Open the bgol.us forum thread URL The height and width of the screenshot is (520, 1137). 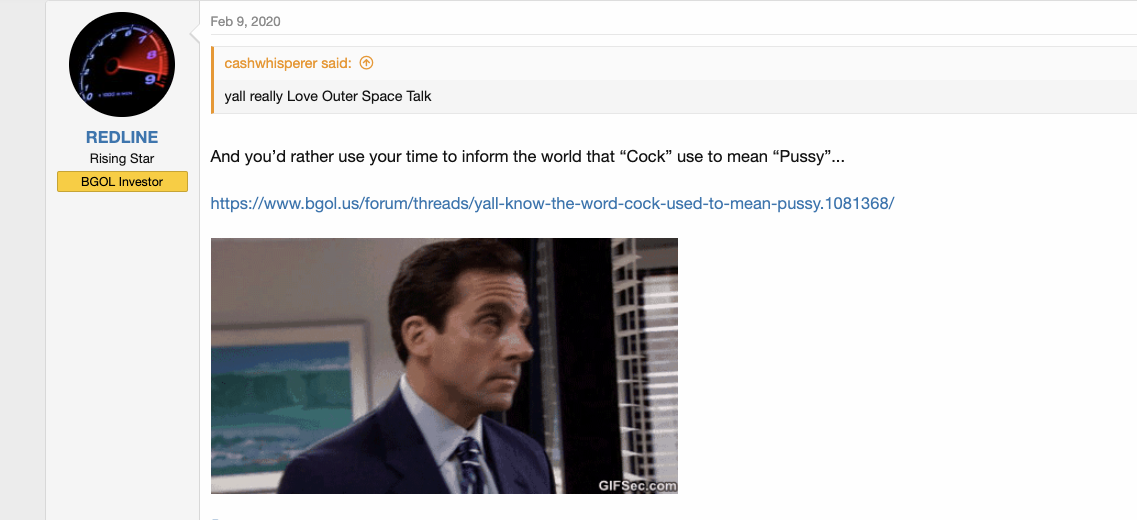[552, 204]
